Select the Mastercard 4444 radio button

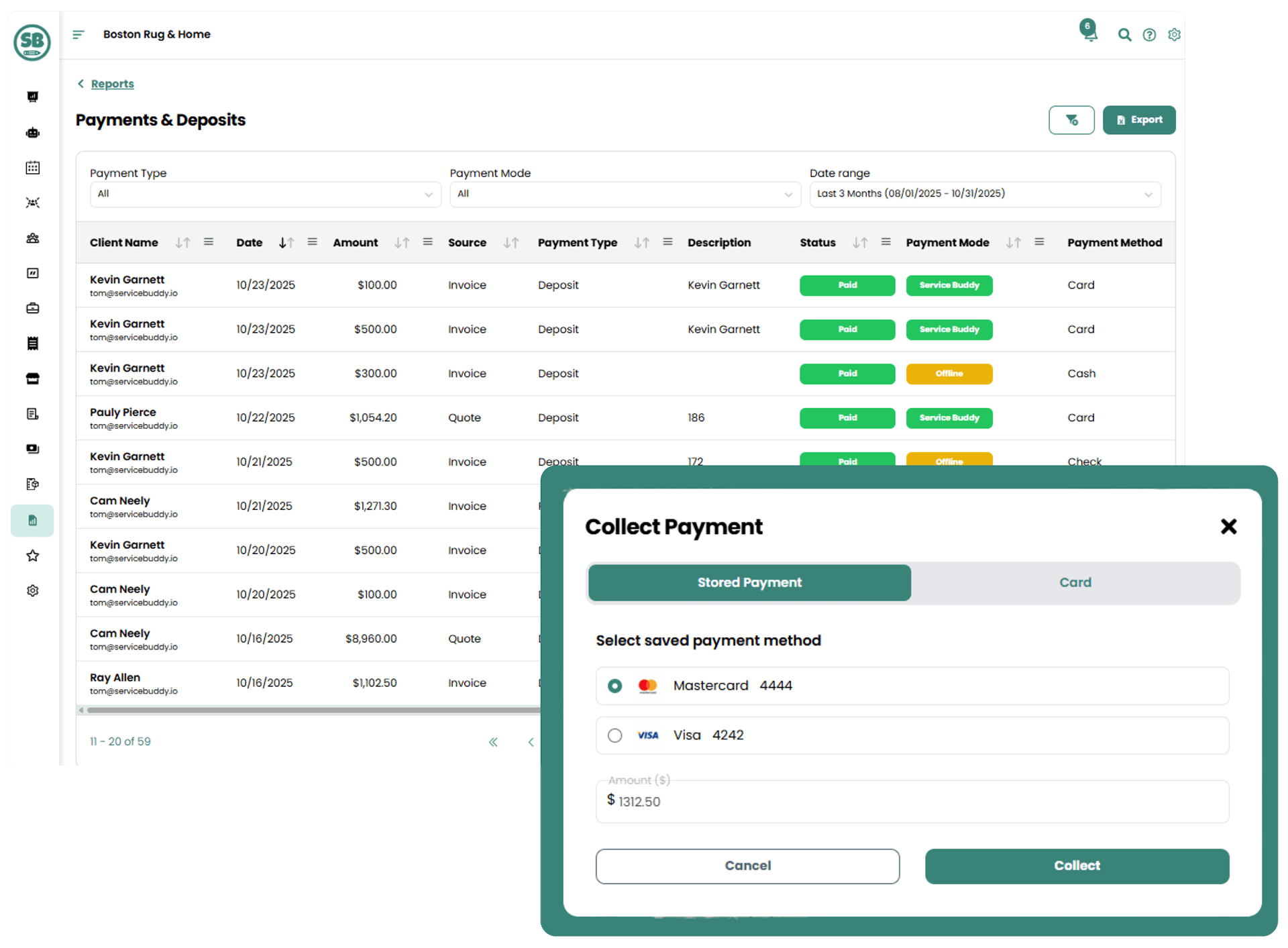[614, 686]
